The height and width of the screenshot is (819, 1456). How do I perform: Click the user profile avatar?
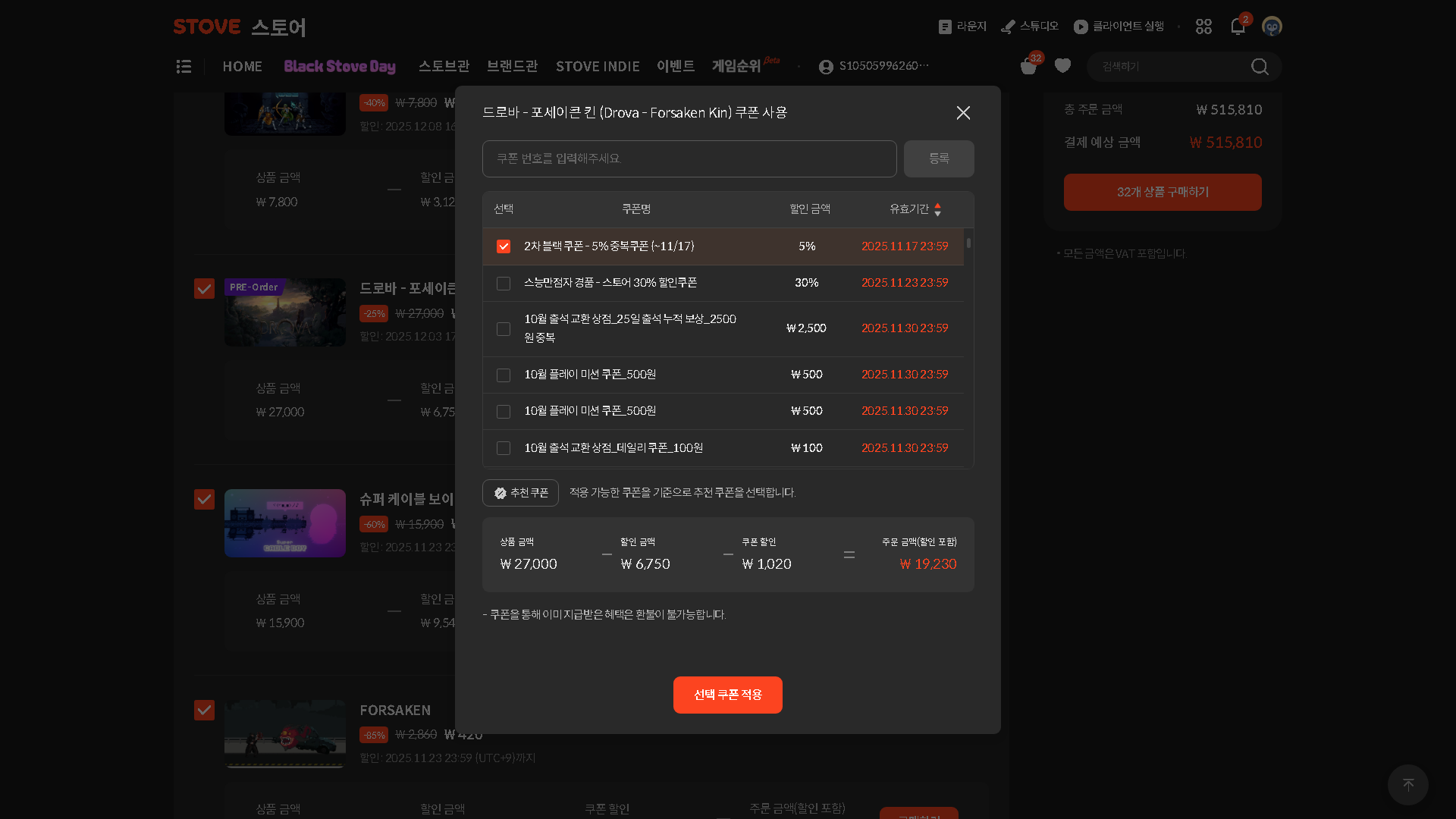click(x=1272, y=27)
